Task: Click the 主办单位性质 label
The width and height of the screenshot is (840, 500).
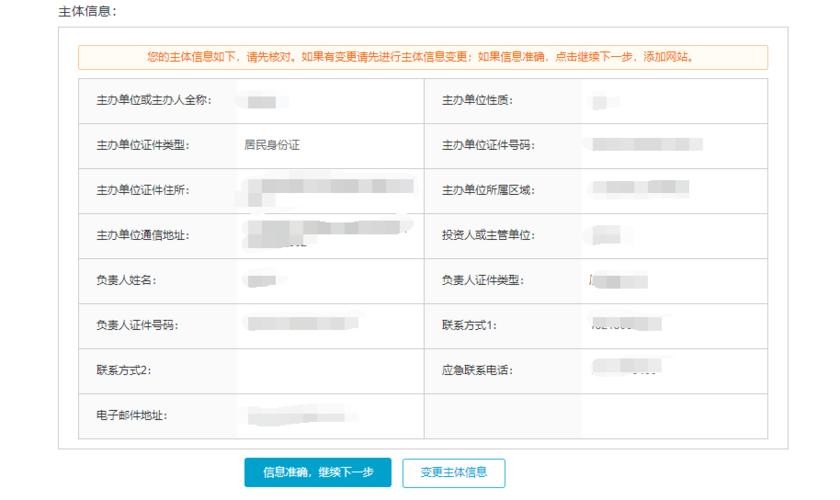Action: click(x=477, y=100)
